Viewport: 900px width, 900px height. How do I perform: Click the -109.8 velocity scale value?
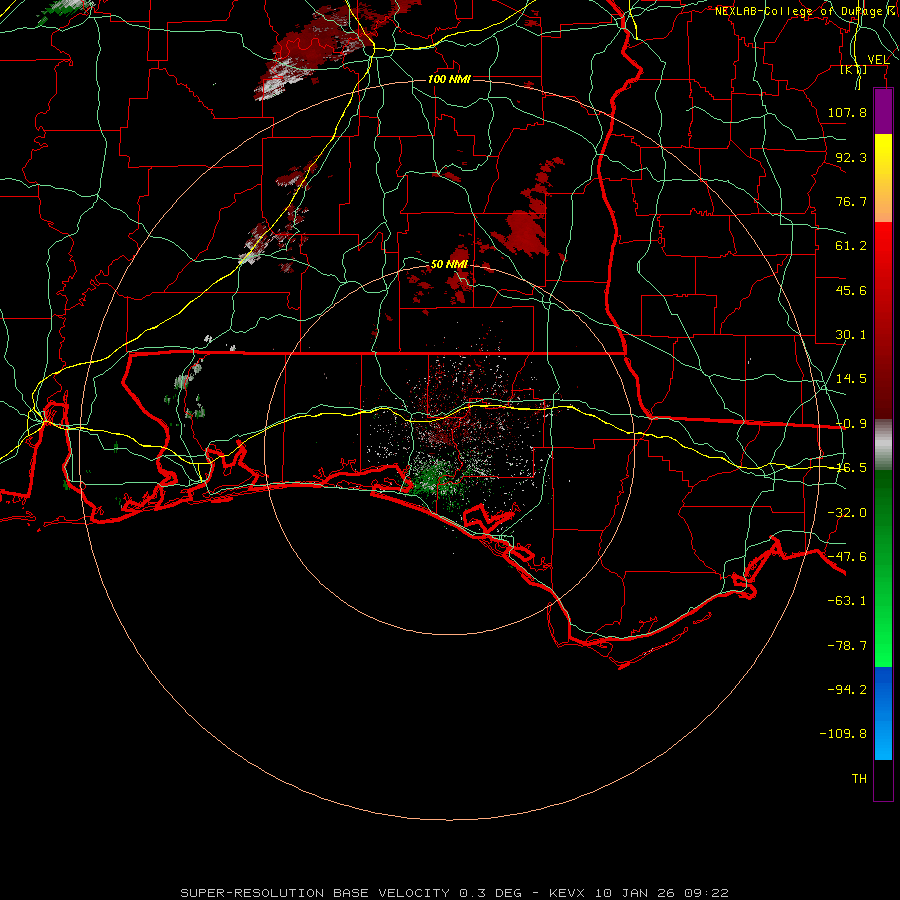843,734
